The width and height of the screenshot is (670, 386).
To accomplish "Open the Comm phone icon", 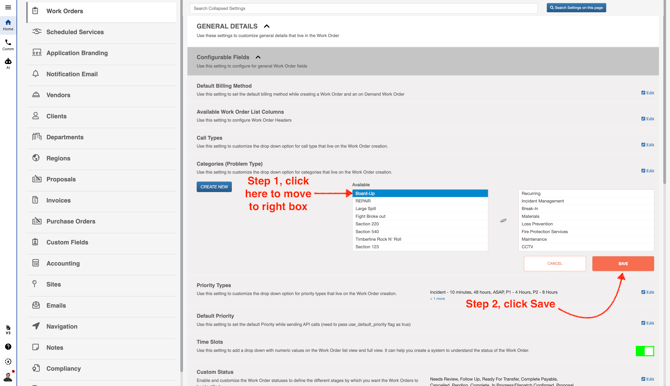I will point(8,44).
